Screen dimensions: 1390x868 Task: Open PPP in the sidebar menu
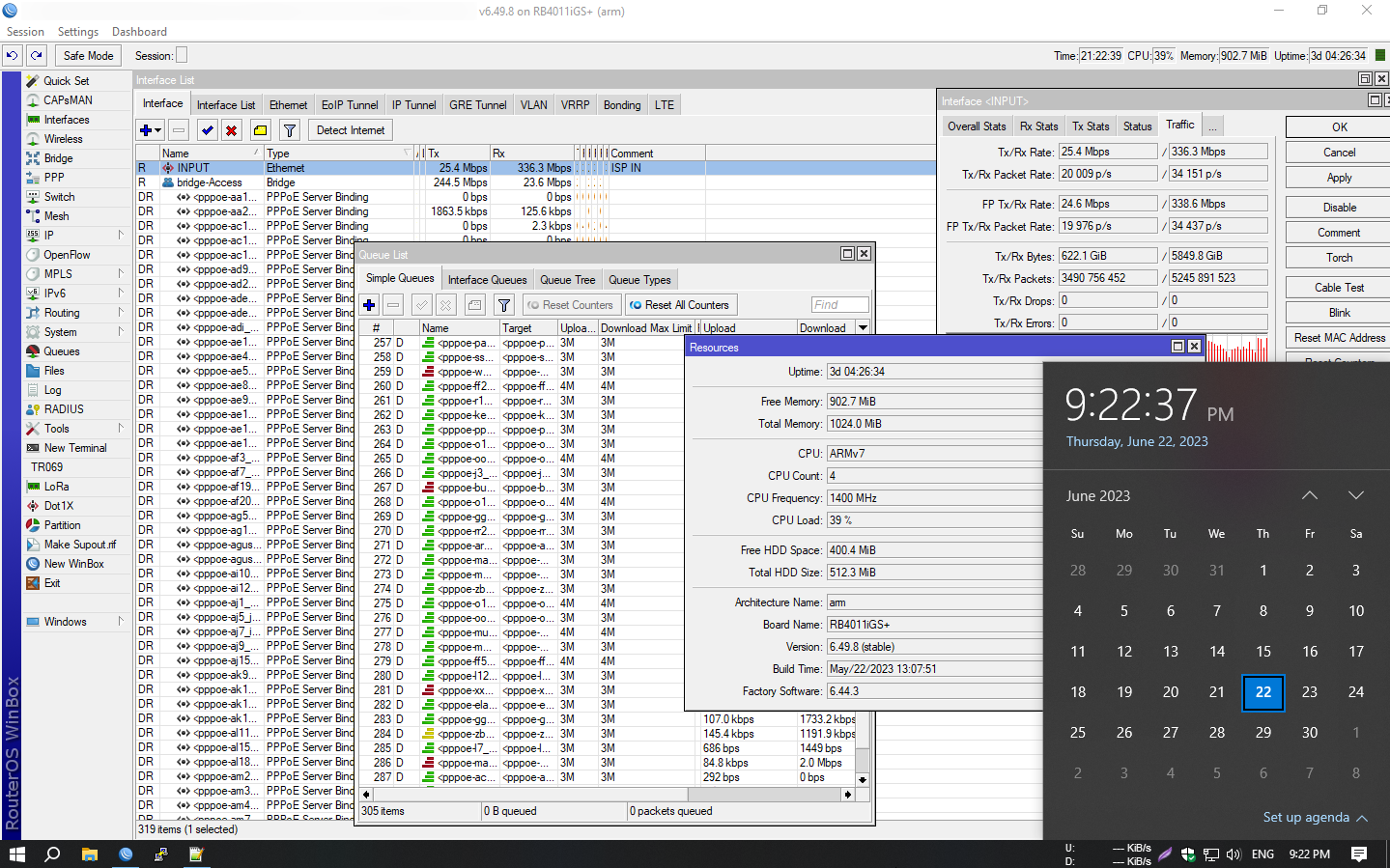(x=54, y=178)
